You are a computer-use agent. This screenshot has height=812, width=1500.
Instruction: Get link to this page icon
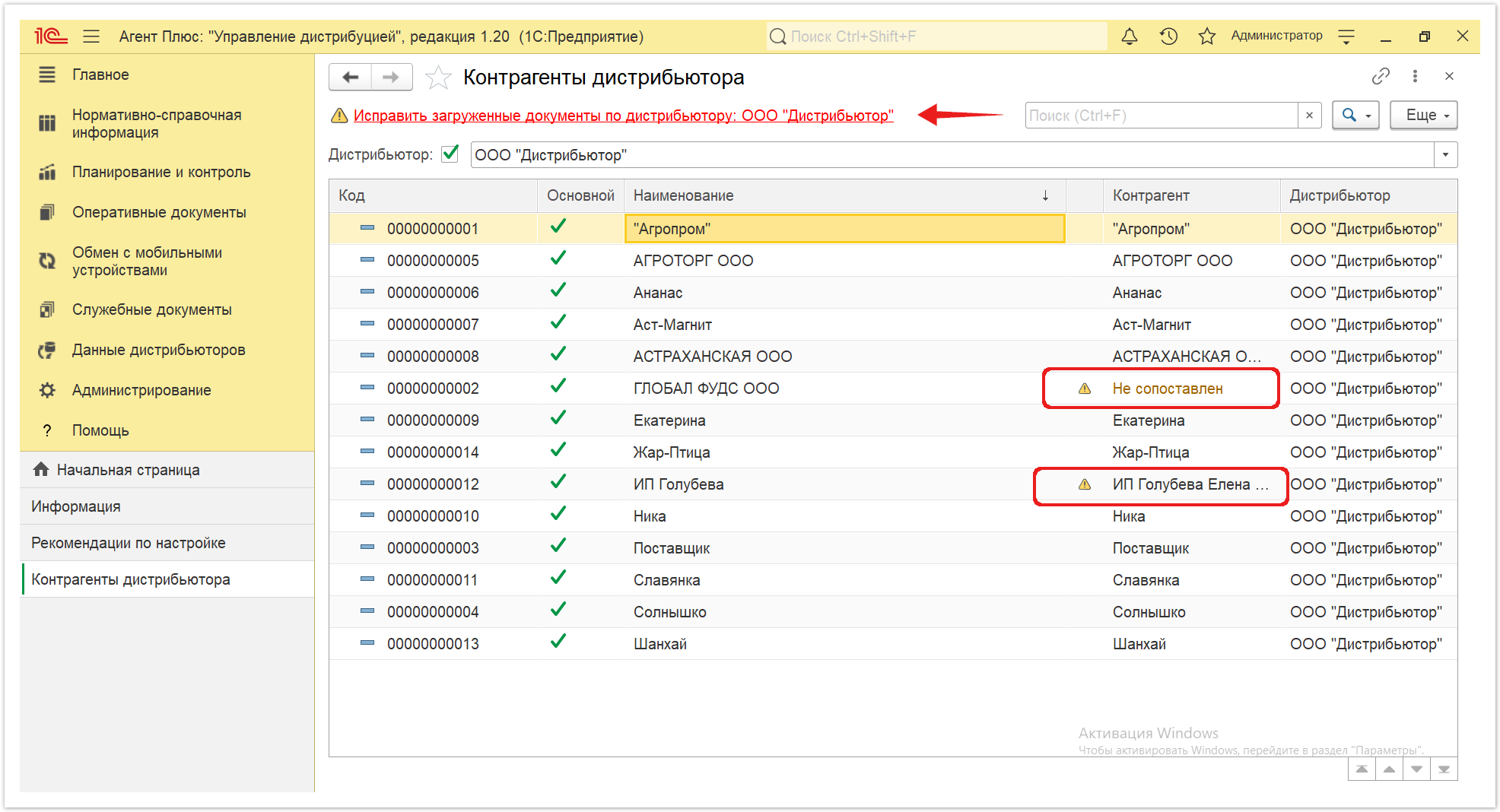click(1381, 76)
